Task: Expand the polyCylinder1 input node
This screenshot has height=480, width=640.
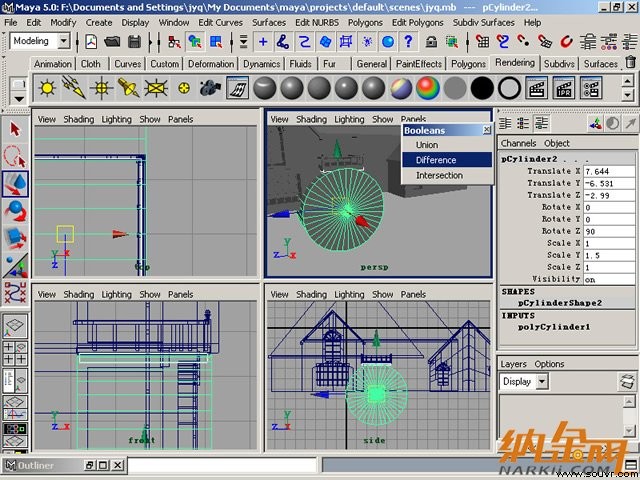Action: tap(554, 327)
